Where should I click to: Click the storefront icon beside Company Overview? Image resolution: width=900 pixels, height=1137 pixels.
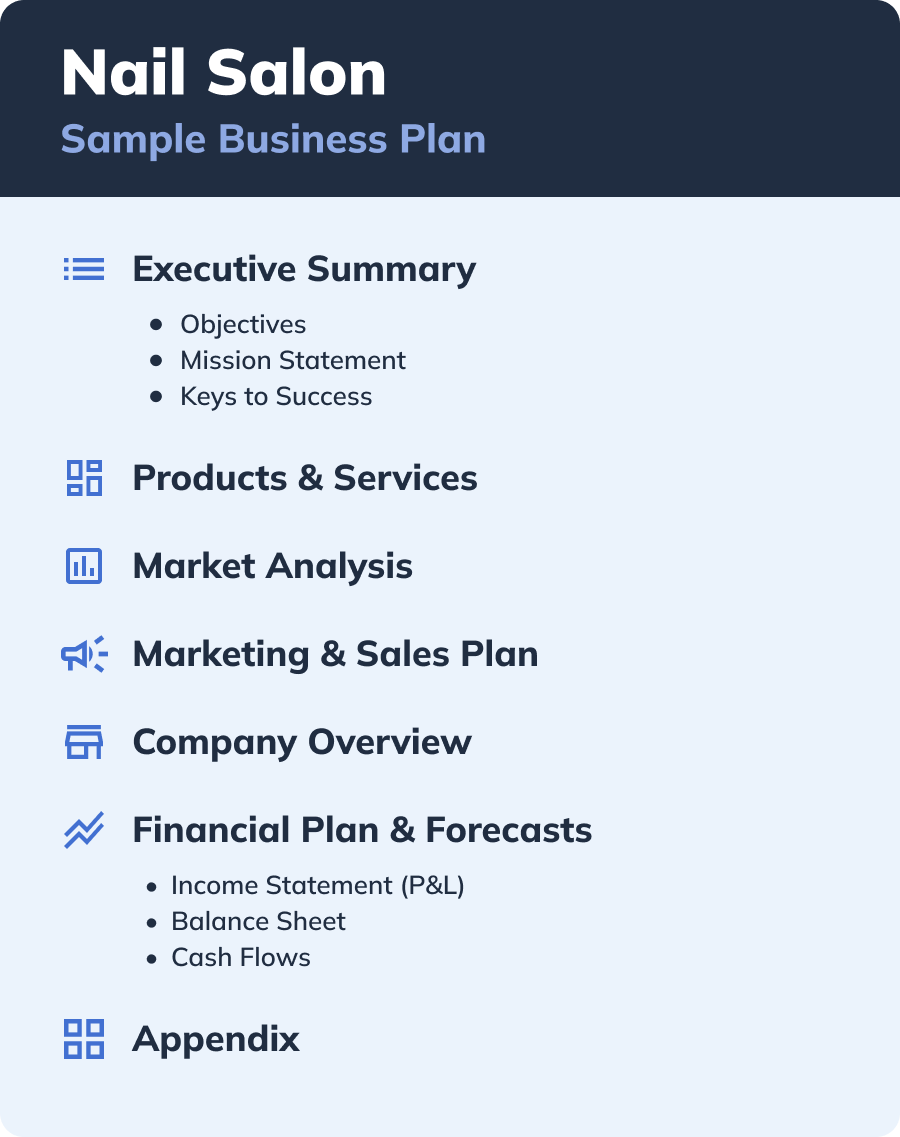[x=84, y=742]
